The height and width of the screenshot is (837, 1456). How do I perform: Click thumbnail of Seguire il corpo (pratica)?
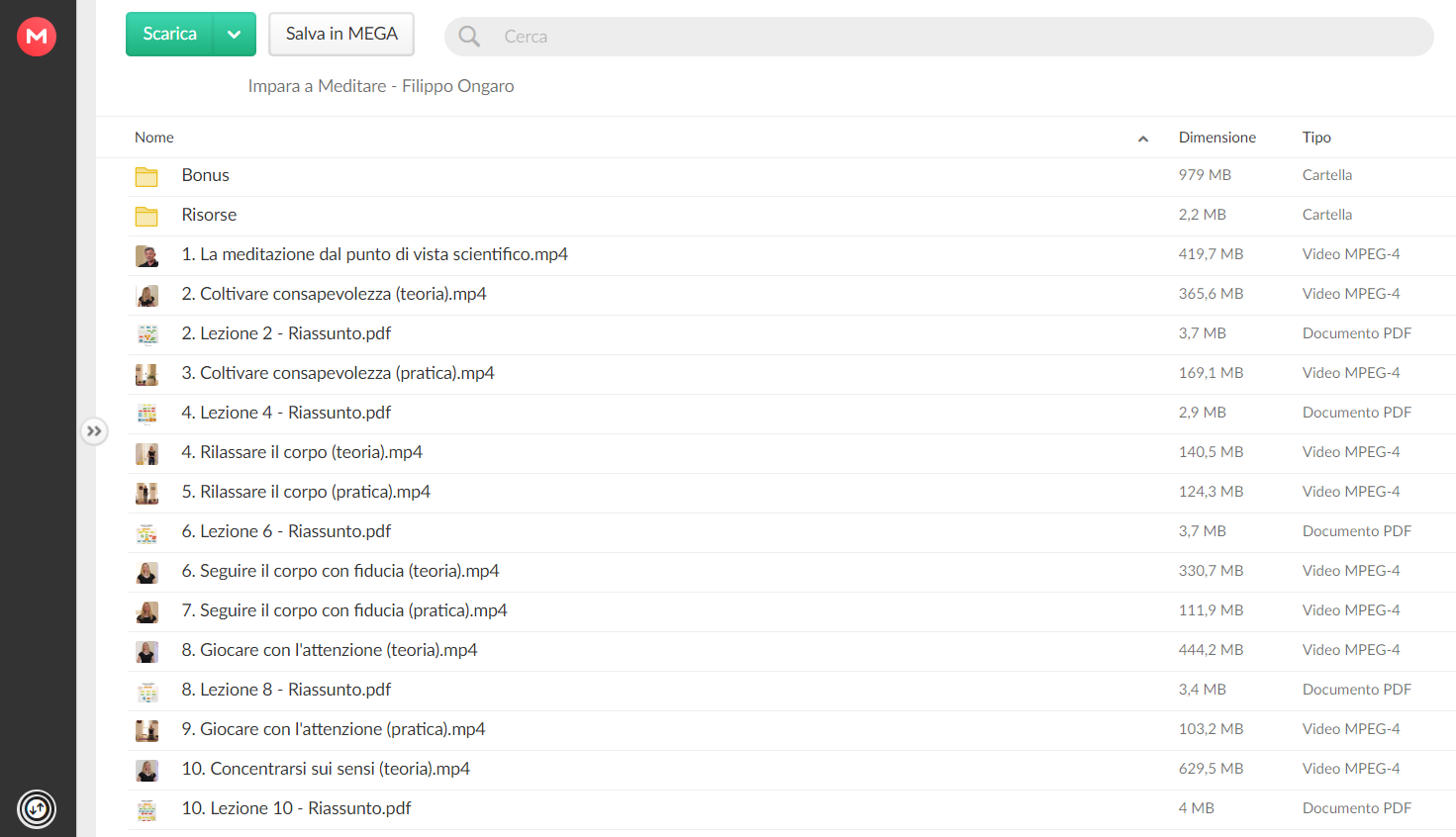tap(146, 612)
